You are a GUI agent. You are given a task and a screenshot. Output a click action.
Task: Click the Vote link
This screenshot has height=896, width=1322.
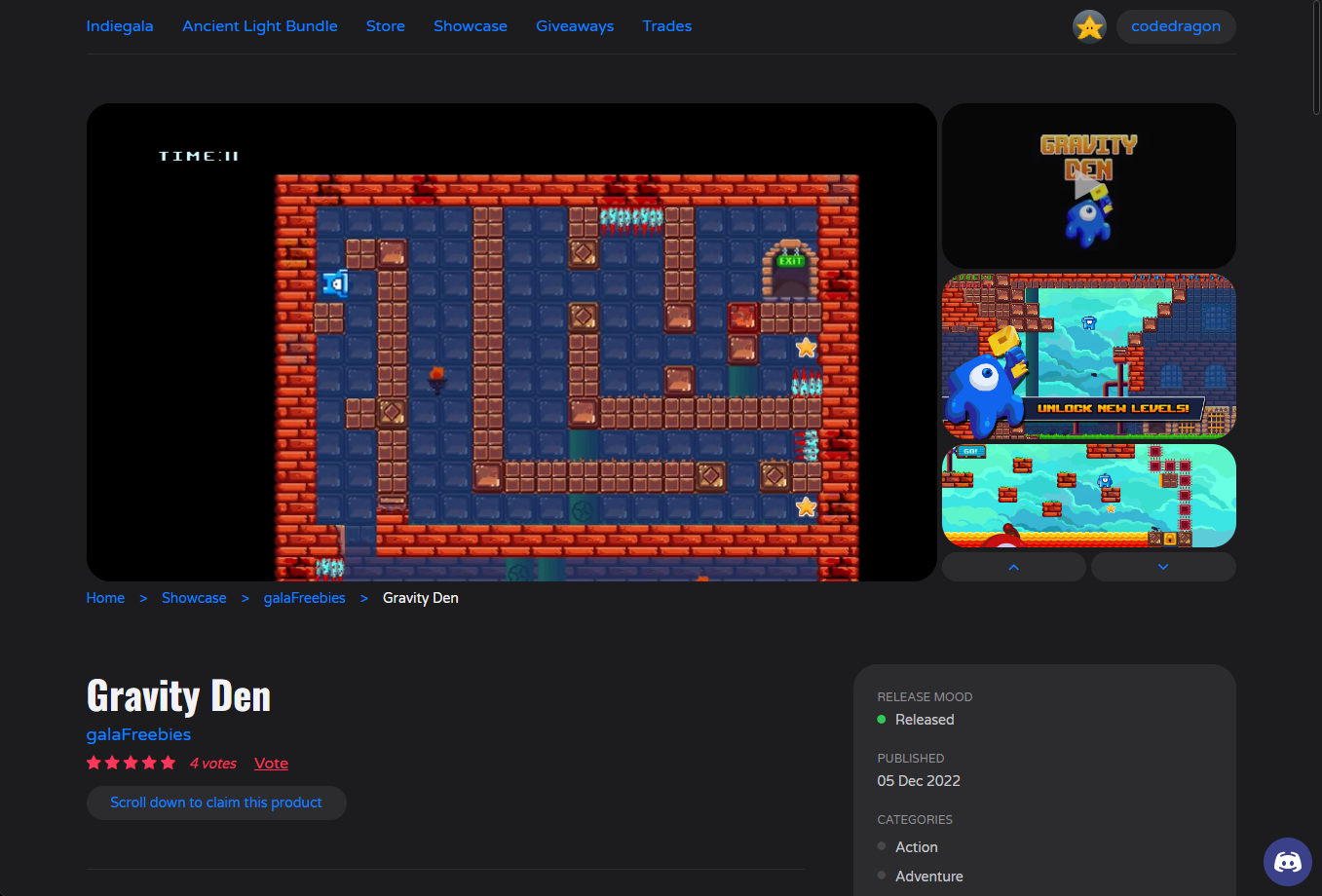point(271,764)
